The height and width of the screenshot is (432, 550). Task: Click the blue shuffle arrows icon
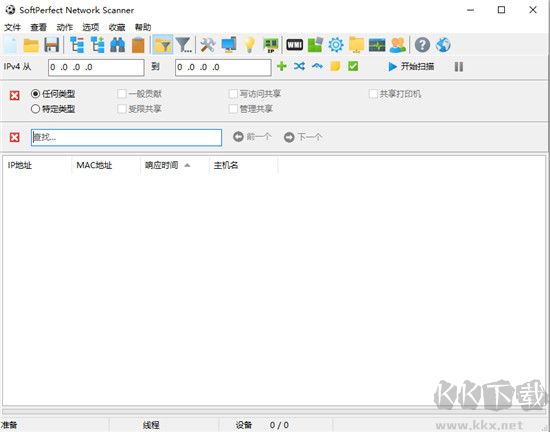click(299, 66)
